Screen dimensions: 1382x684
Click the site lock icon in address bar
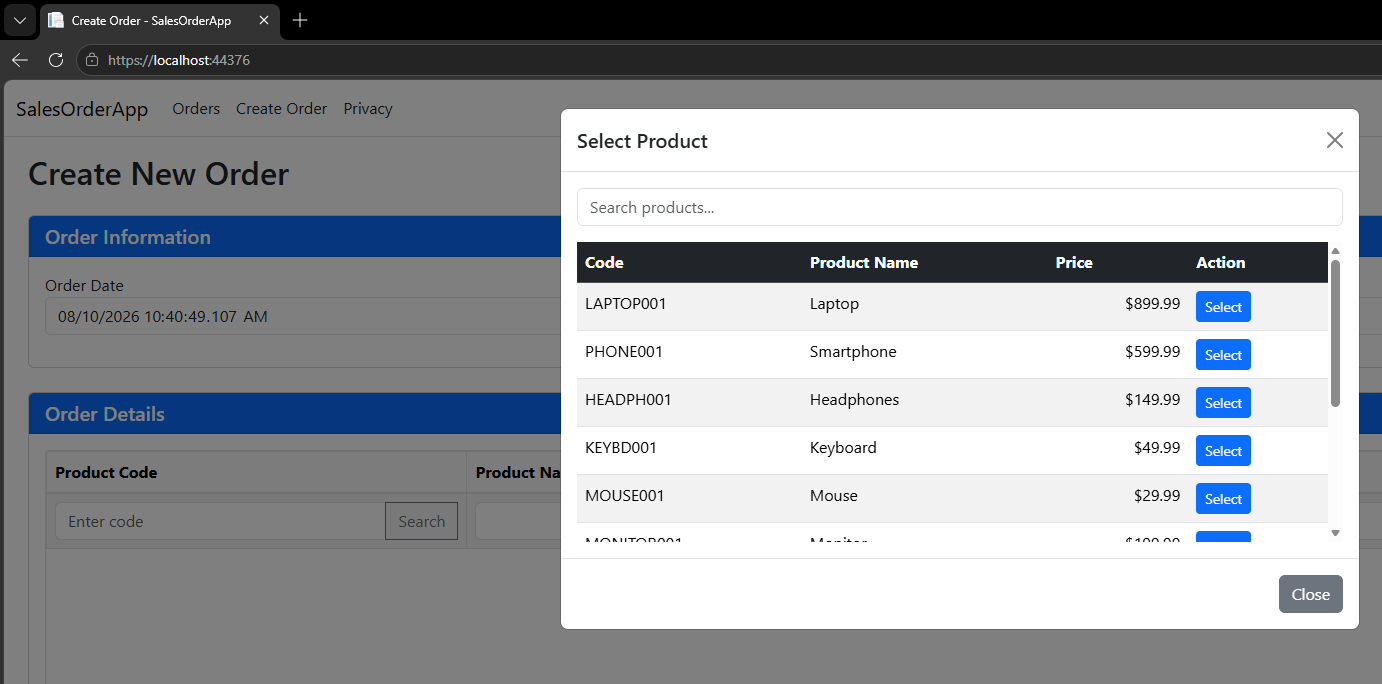point(92,60)
